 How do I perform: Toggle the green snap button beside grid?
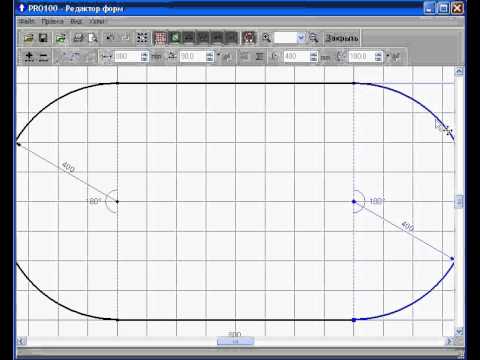(175, 38)
